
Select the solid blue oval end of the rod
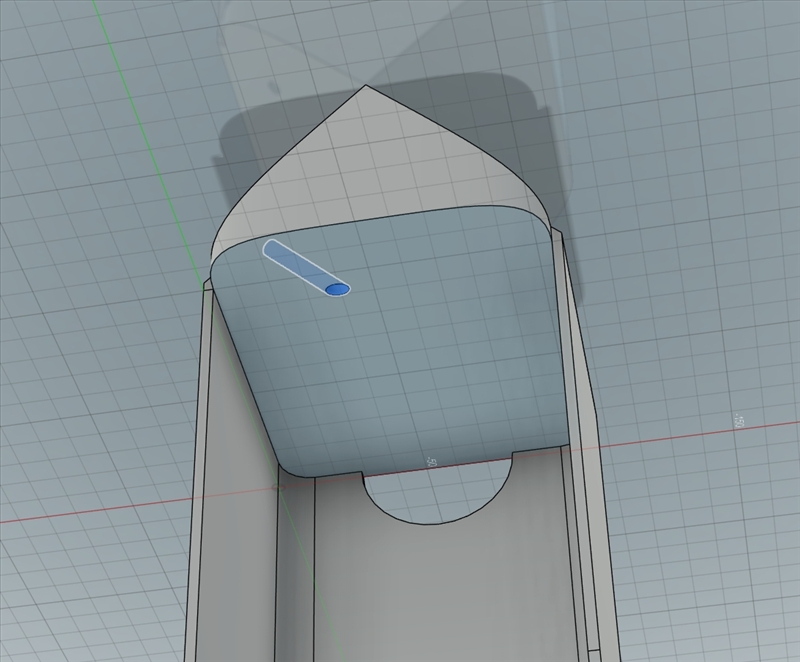click(x=338, y=289)
